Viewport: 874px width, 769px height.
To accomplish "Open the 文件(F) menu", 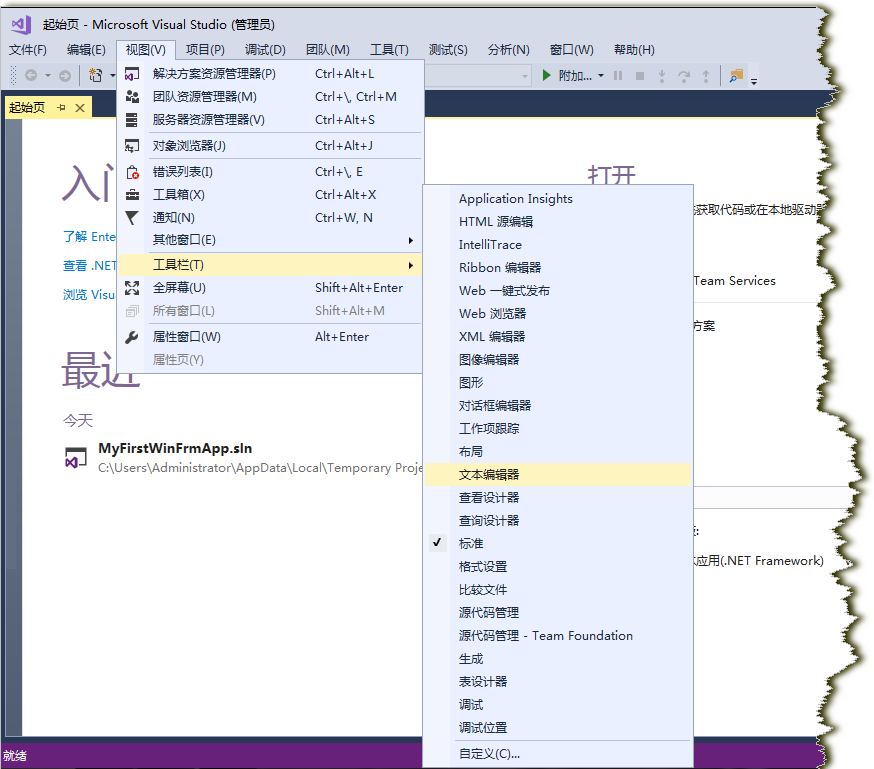I will point(28,50).
